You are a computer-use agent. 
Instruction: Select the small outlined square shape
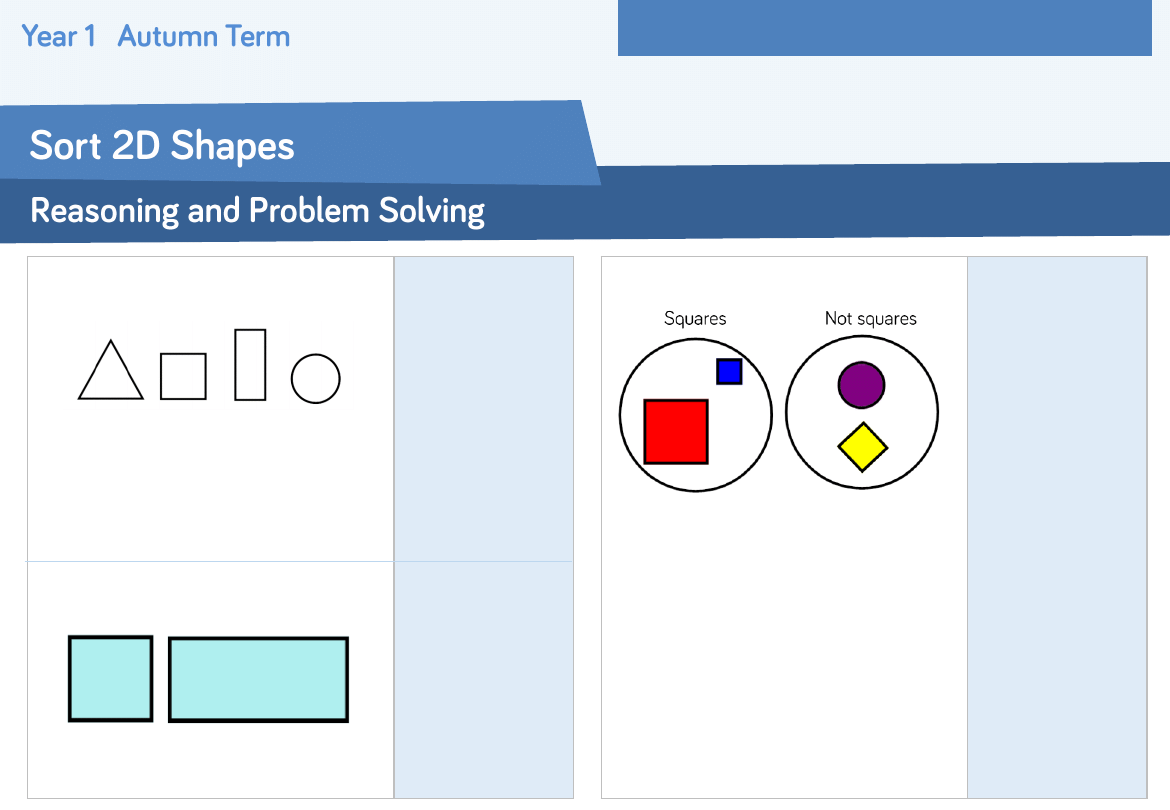point(183,376)
